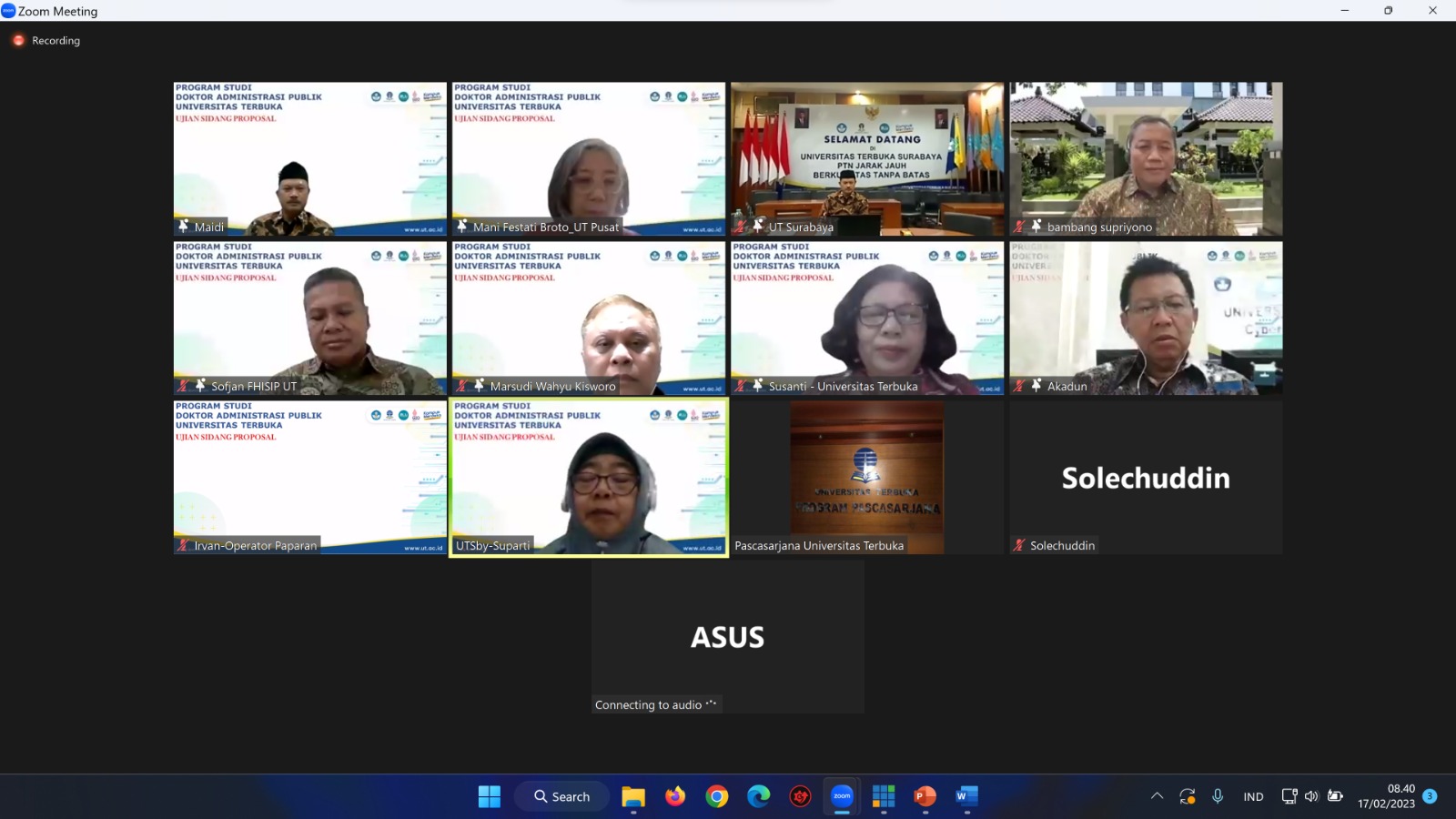
Task: Open File Explorer from the taskbar
Action: 633,796
